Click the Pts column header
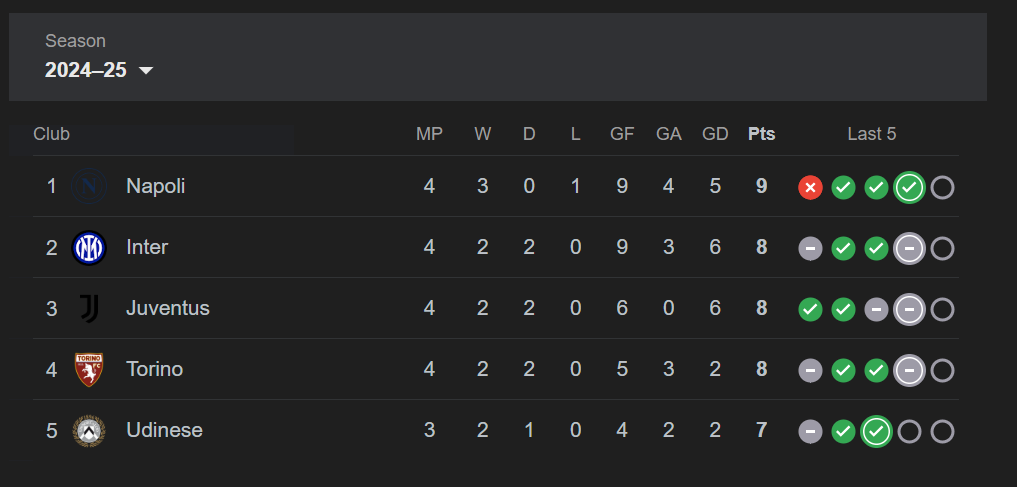This screenshot has width=1017, height=487. coord(761,134)
